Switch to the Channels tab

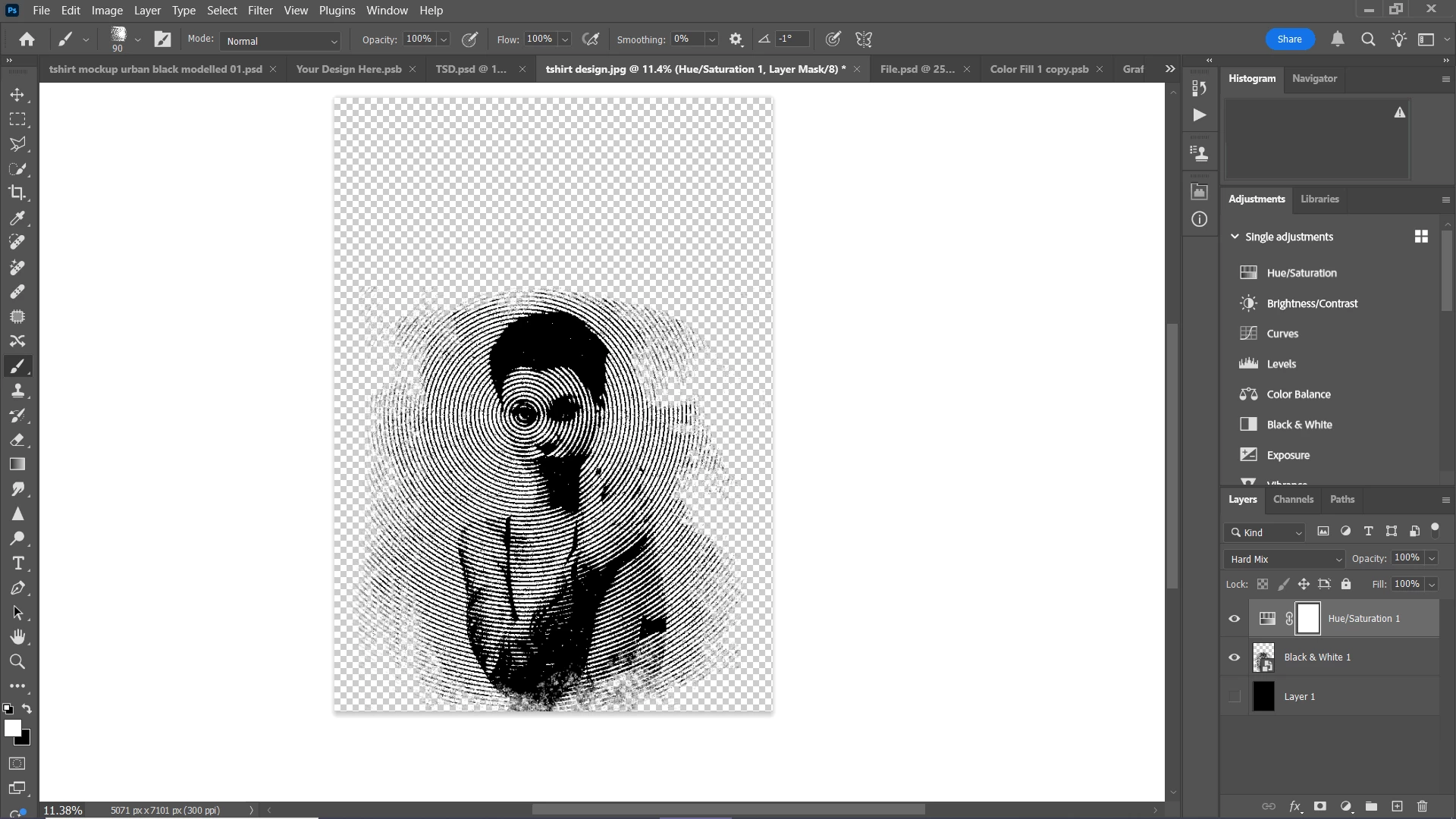coord(1293,499)
